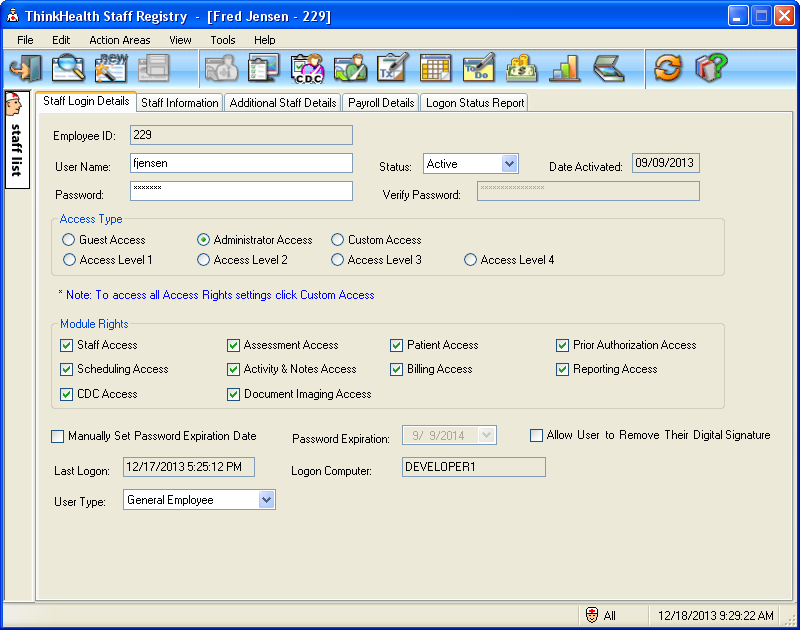Click the Logon Computer field showing DEVELOPER1
Viewport: 800px width, 630px height.
pyautogui.click(x=474, y=467)
